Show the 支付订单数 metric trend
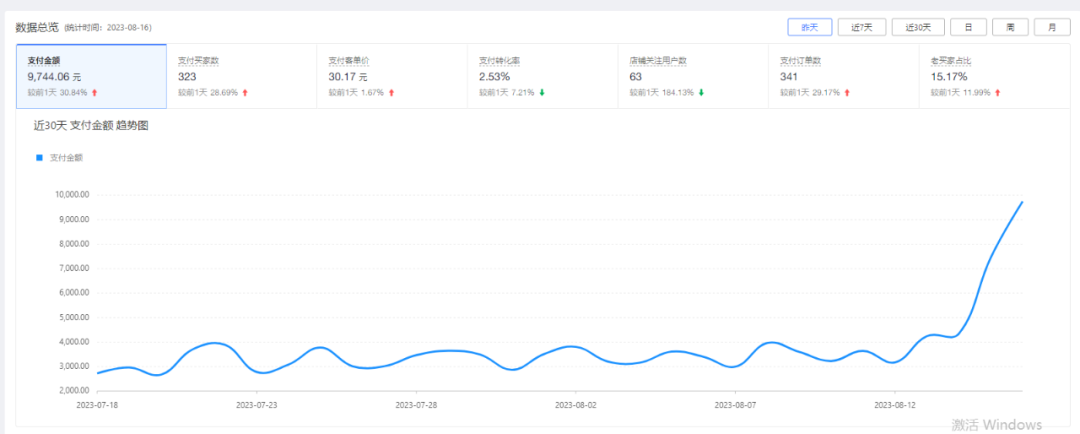The image size is (1080, 434). (x=843, y=76)
